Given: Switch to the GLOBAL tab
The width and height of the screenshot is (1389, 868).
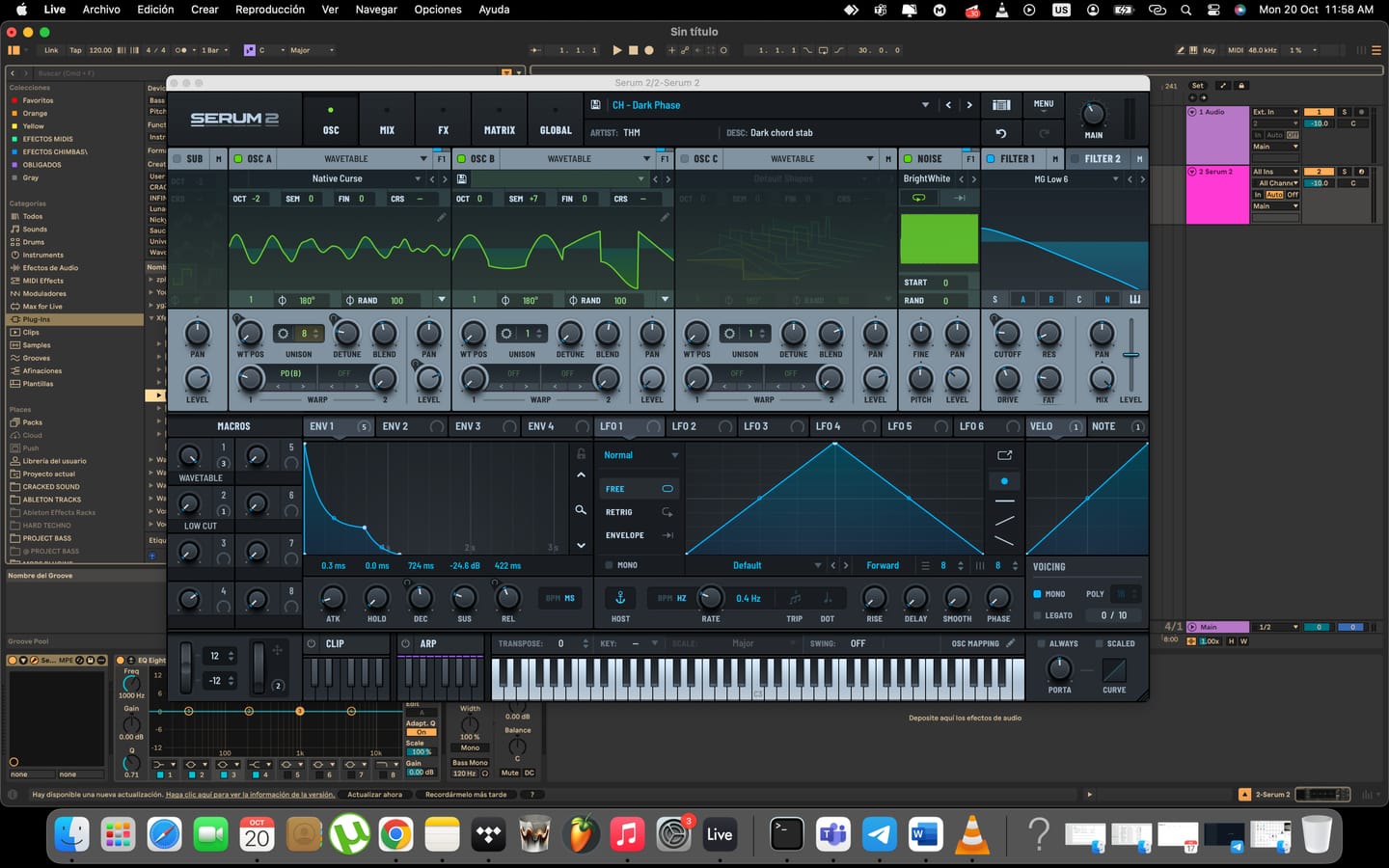Looking at the screenshot, I should 556,120.
